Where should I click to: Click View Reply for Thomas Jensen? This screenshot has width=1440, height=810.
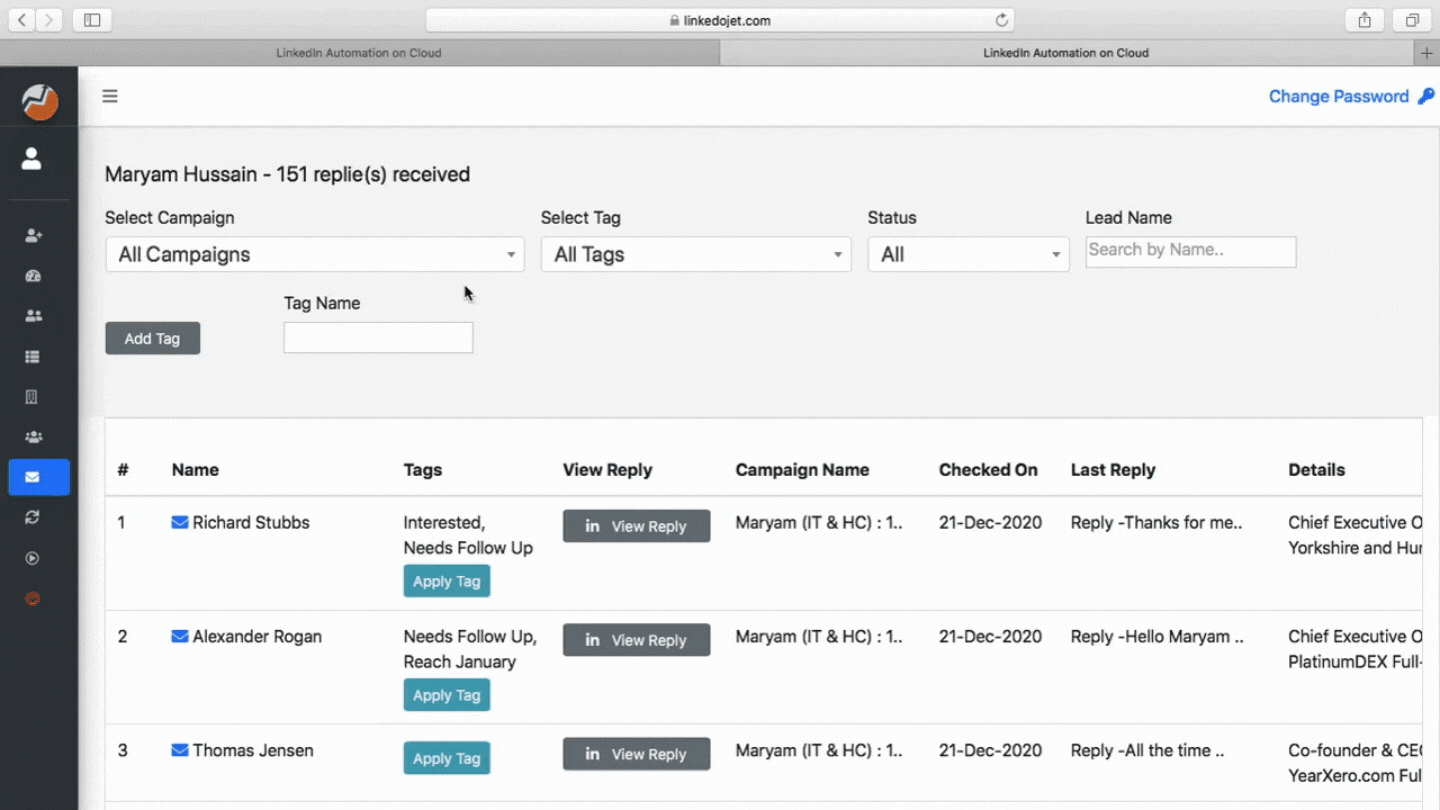637,754
